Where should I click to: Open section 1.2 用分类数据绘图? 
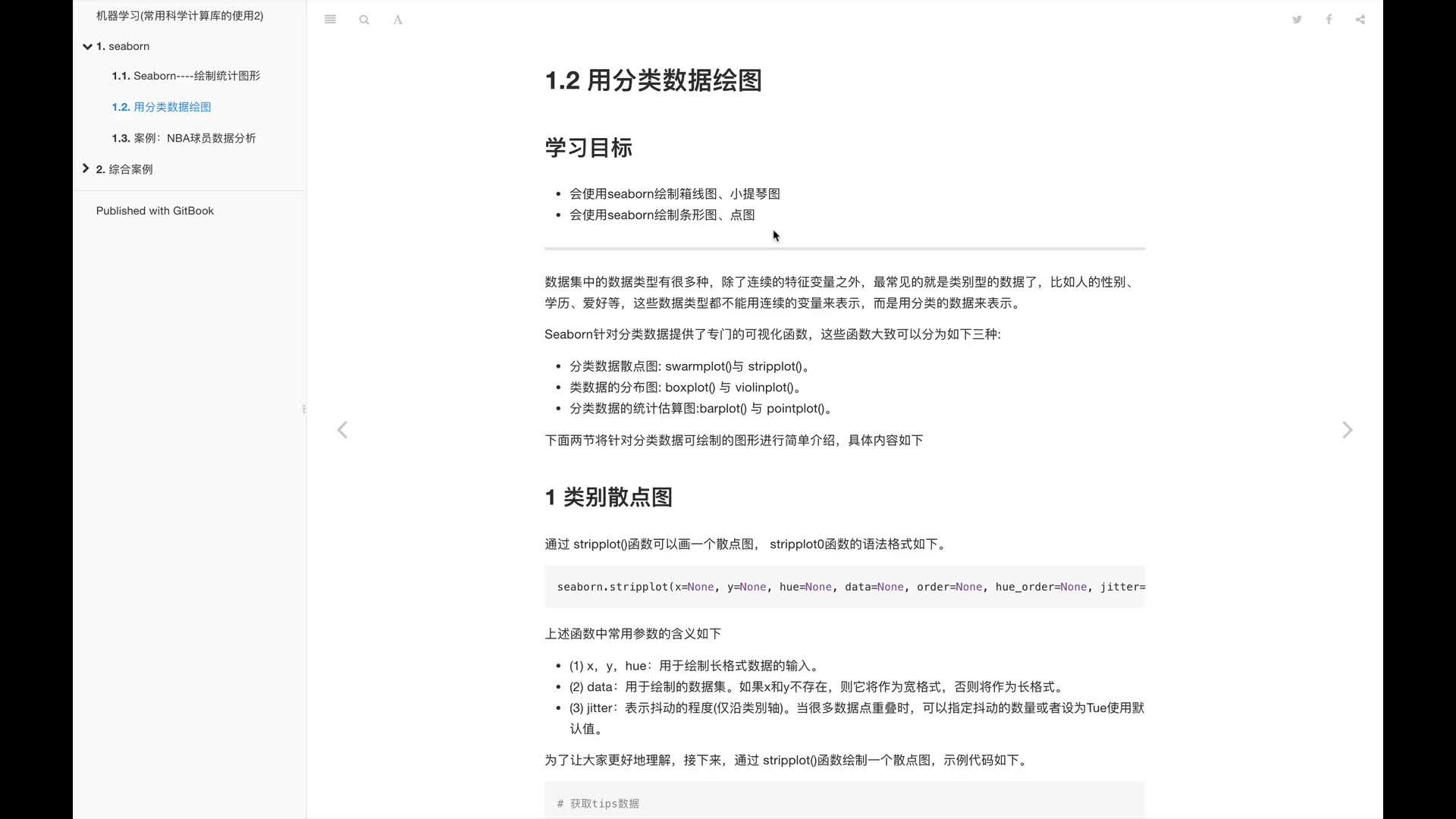pos(162,107)
